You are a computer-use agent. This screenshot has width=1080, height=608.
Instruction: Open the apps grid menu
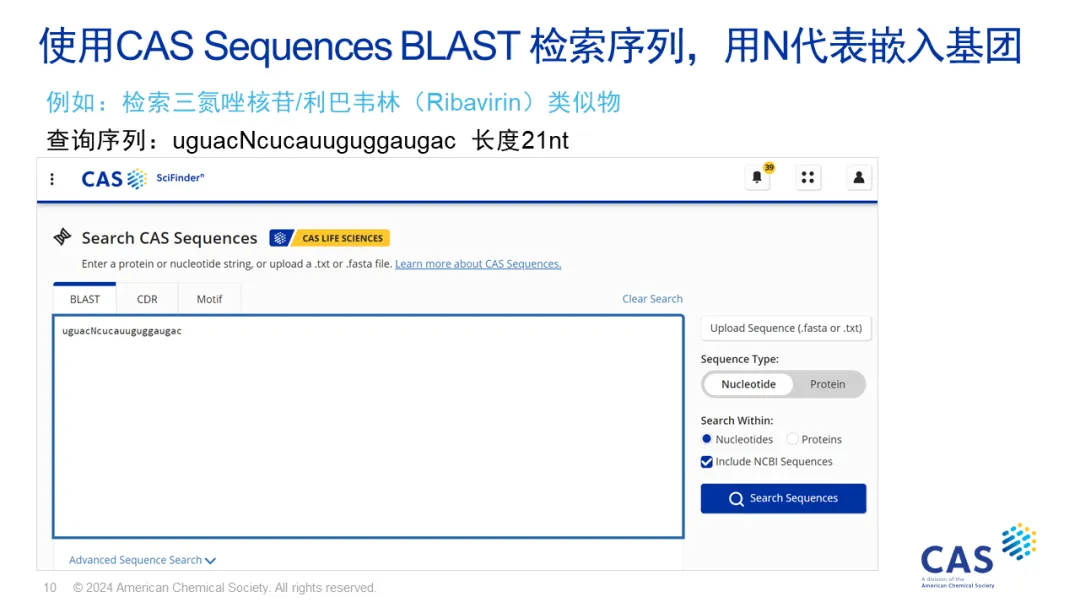pyautogui.click(x=807, y=178)
